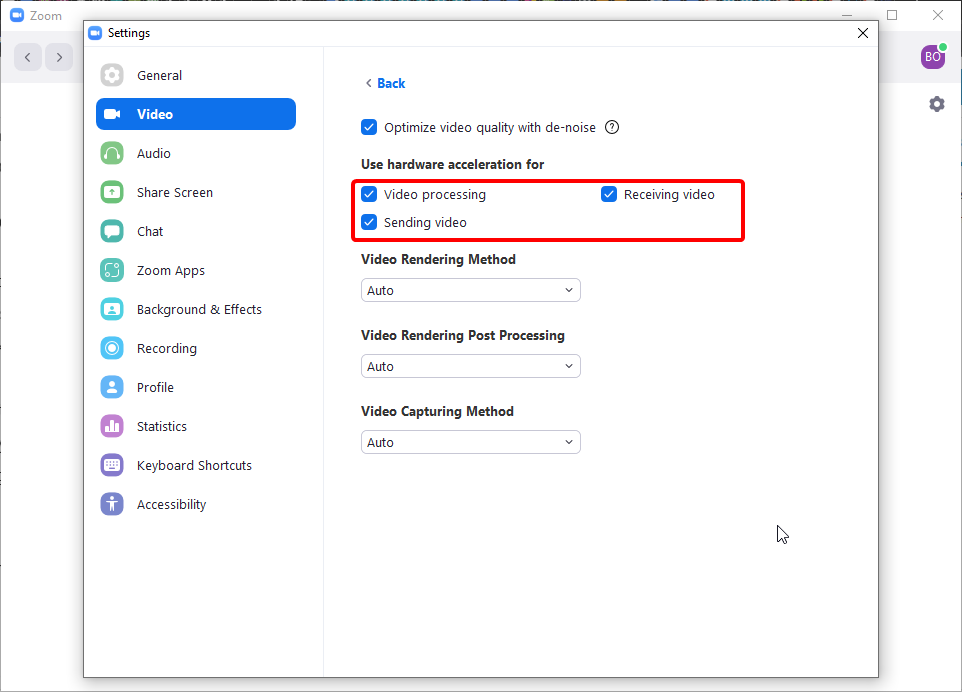
Task: Open the Video Capturing Method dropdown
Action: [x=471, y=442]
